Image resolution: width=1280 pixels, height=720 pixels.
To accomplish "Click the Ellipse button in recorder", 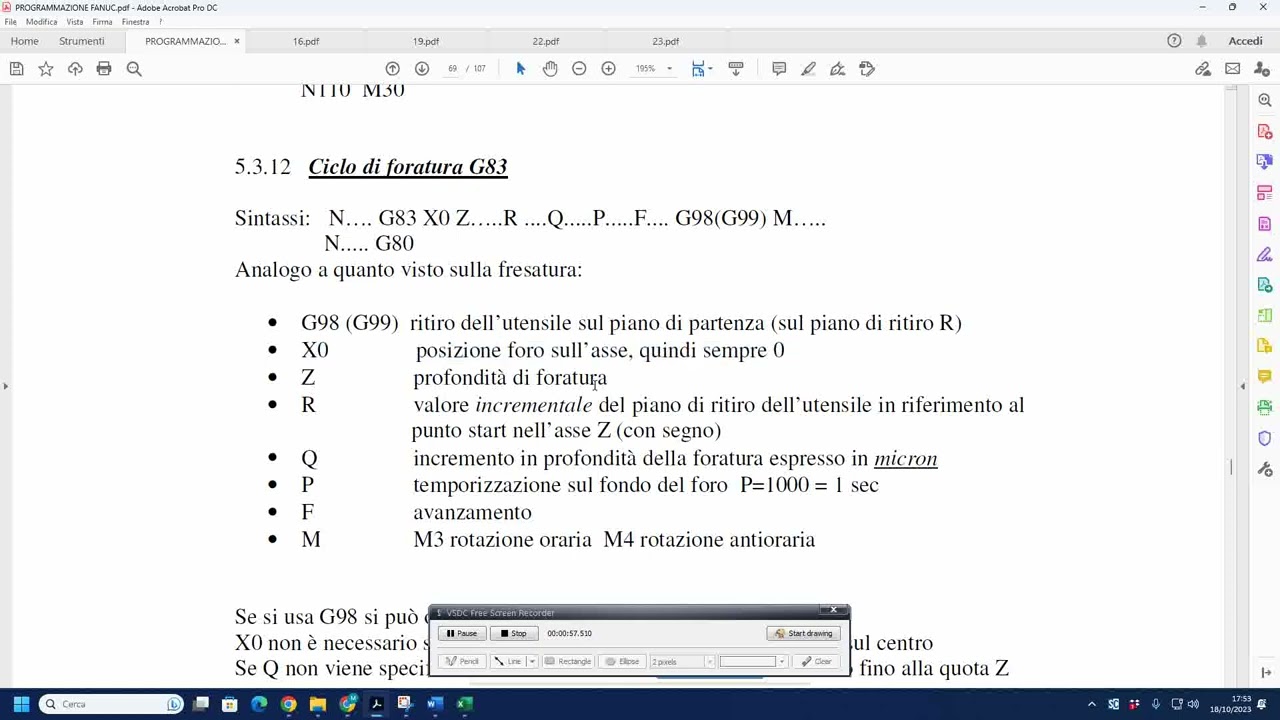I will tap(622, 661).
